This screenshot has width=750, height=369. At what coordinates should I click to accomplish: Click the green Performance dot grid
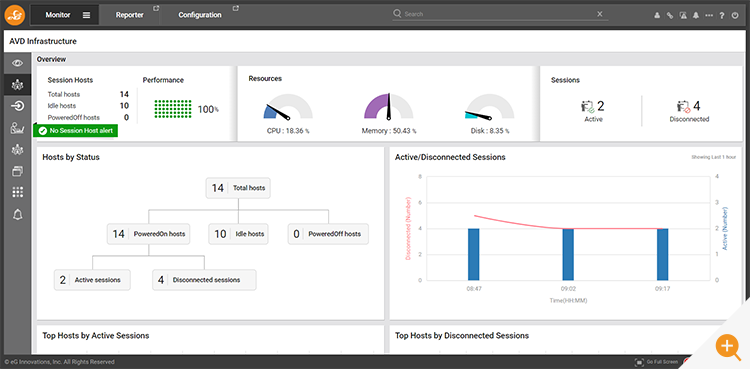[x=173, y=109]
